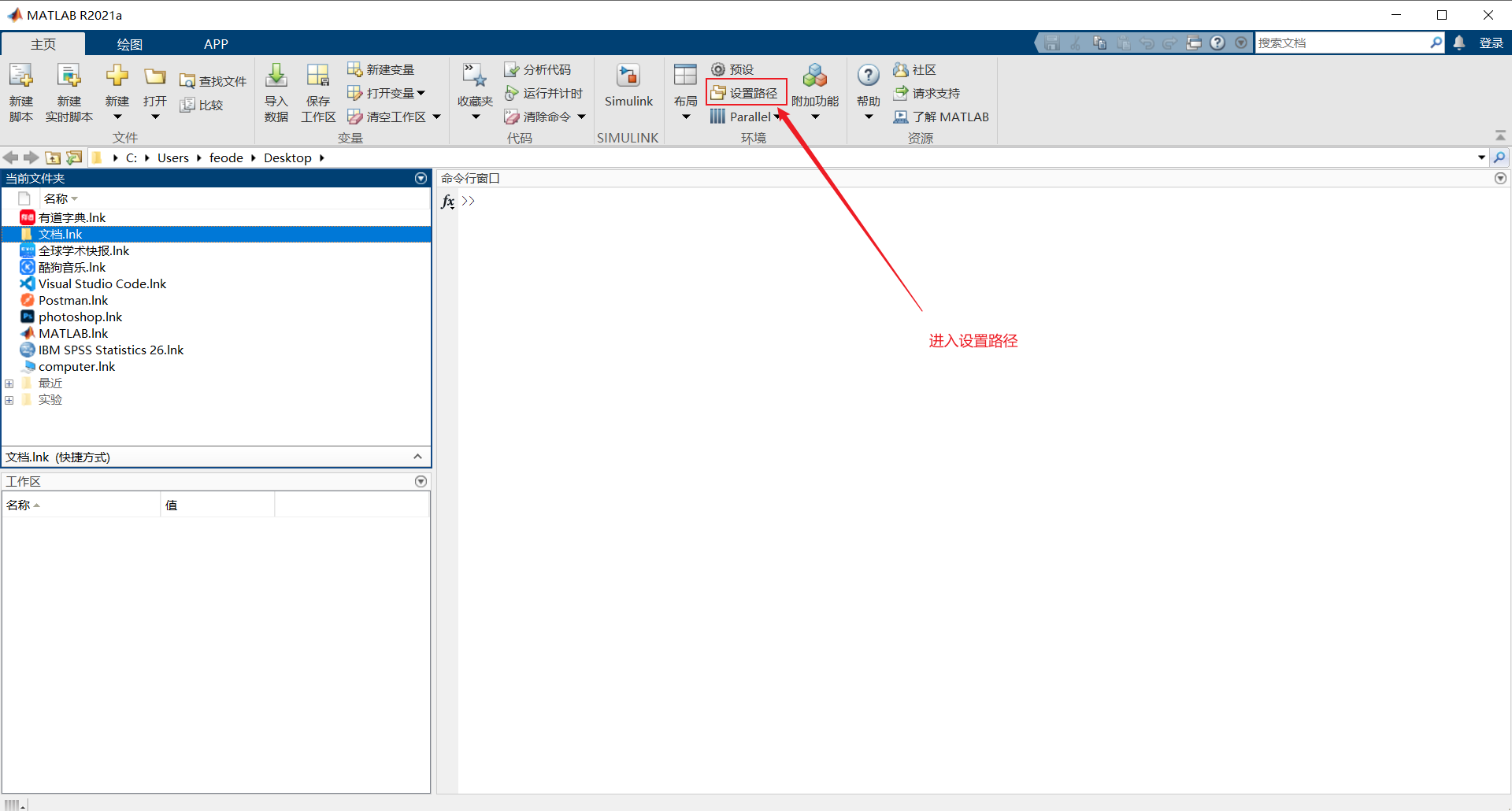The image size is (1512, 811).
Task: Open address bar path history dropdown
Action: [x=1481, y=157]
